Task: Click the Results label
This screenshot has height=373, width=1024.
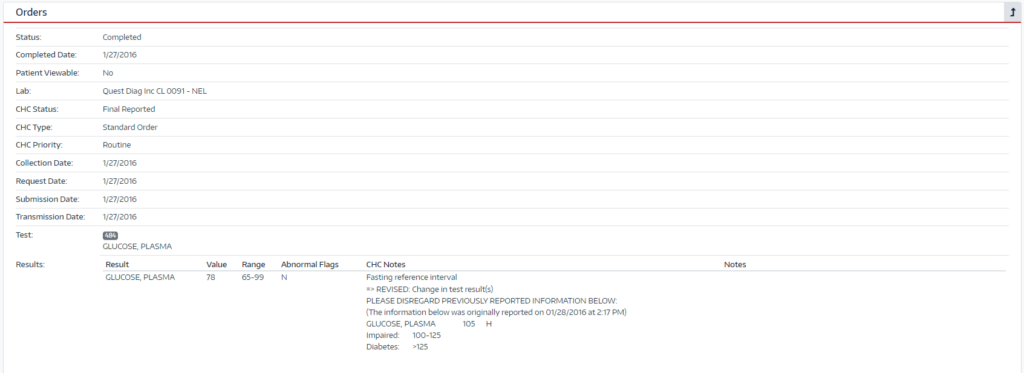Action: click(x=29, y=265)
